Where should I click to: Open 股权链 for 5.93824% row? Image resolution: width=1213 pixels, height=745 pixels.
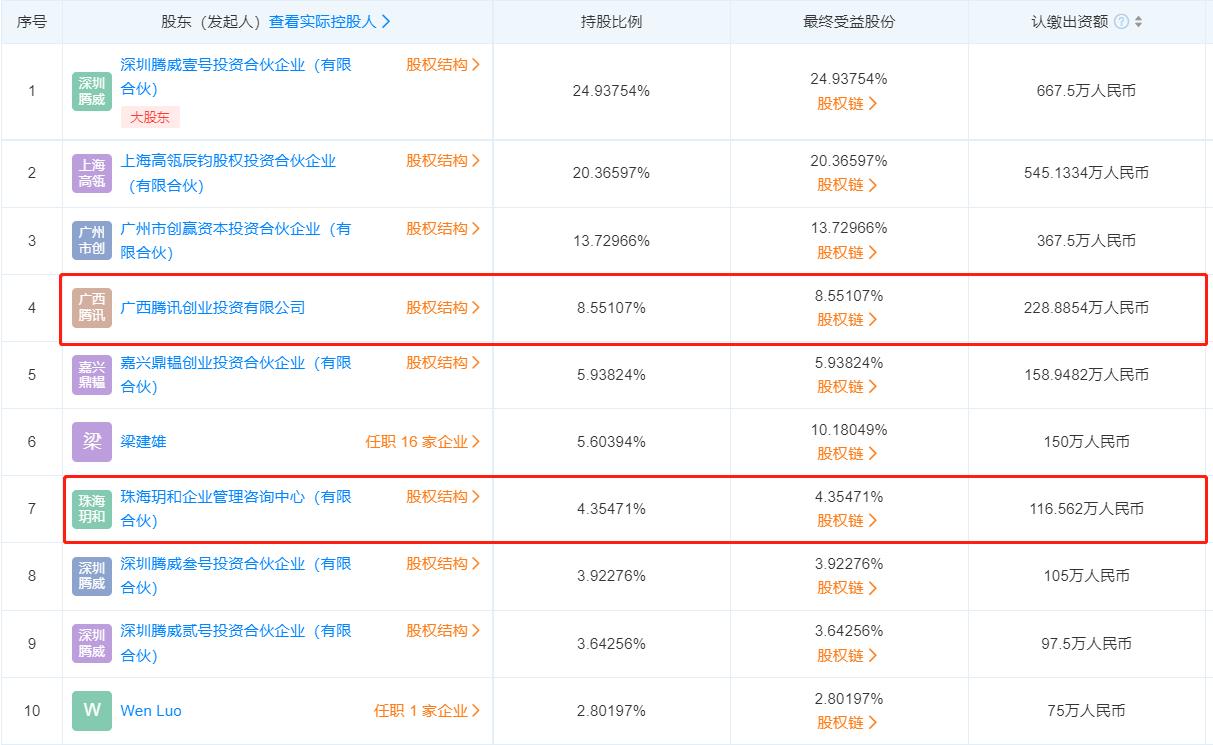[848, 387]
